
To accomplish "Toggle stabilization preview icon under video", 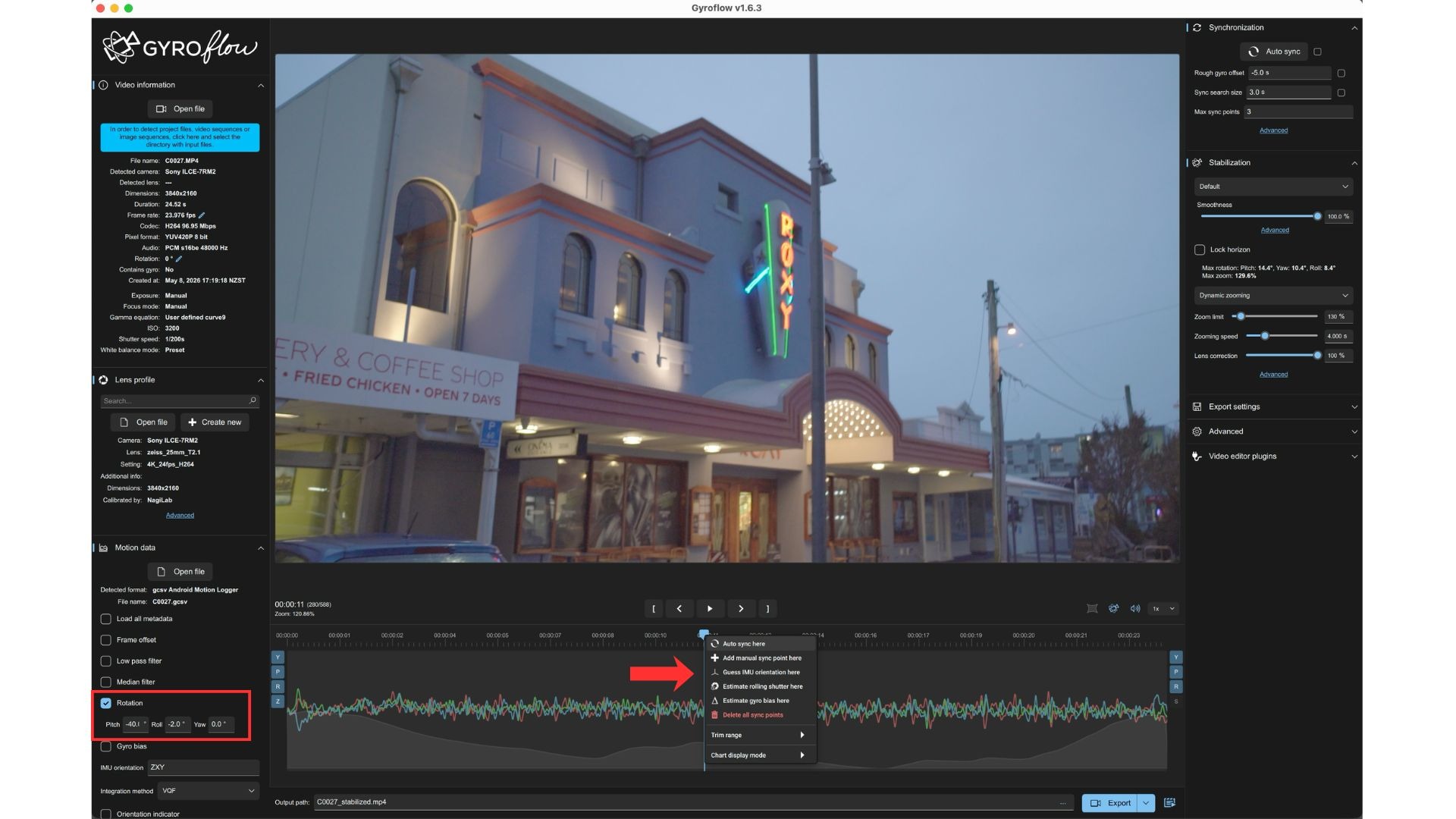I will pos(1113,608).
